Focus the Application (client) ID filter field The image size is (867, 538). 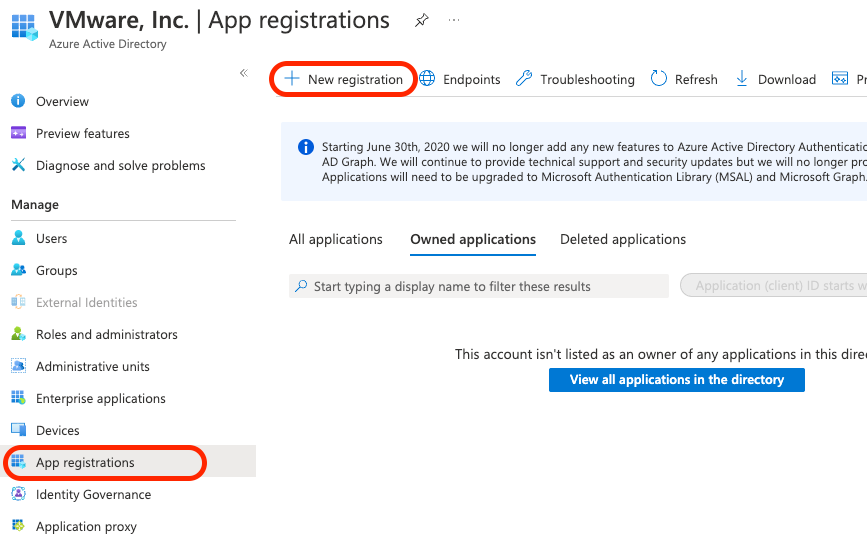774,285
